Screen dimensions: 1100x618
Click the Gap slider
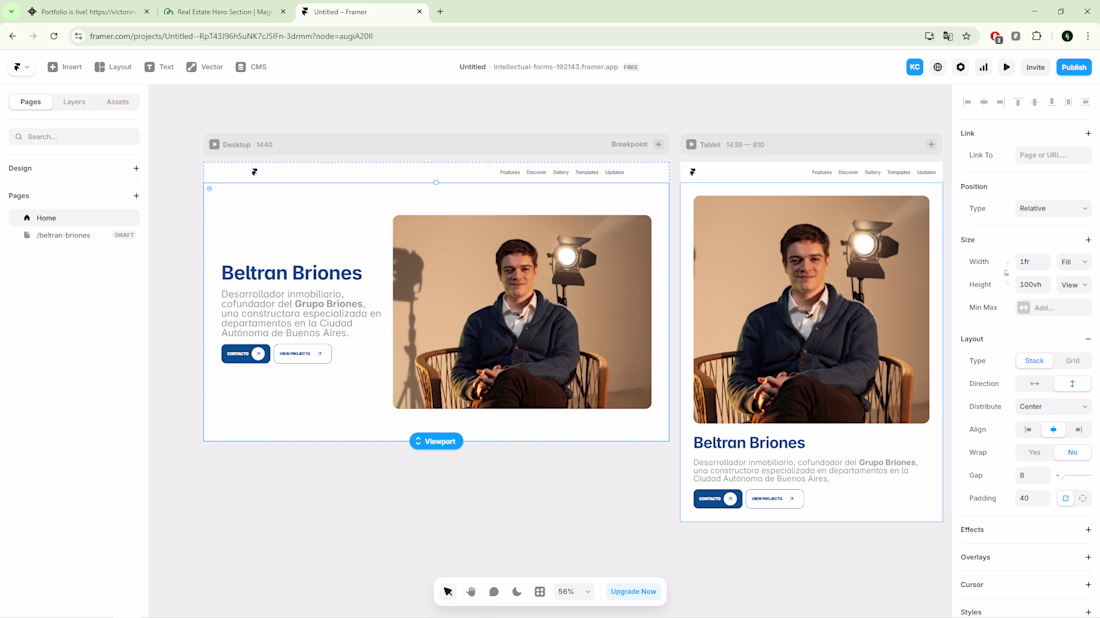[x=1073, y=476]
